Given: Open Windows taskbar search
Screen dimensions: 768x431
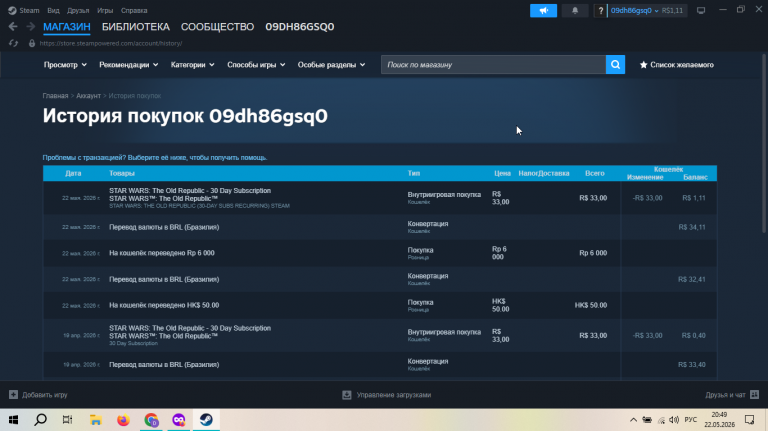Looking at the screenshot, I should [x=41, y=420].
